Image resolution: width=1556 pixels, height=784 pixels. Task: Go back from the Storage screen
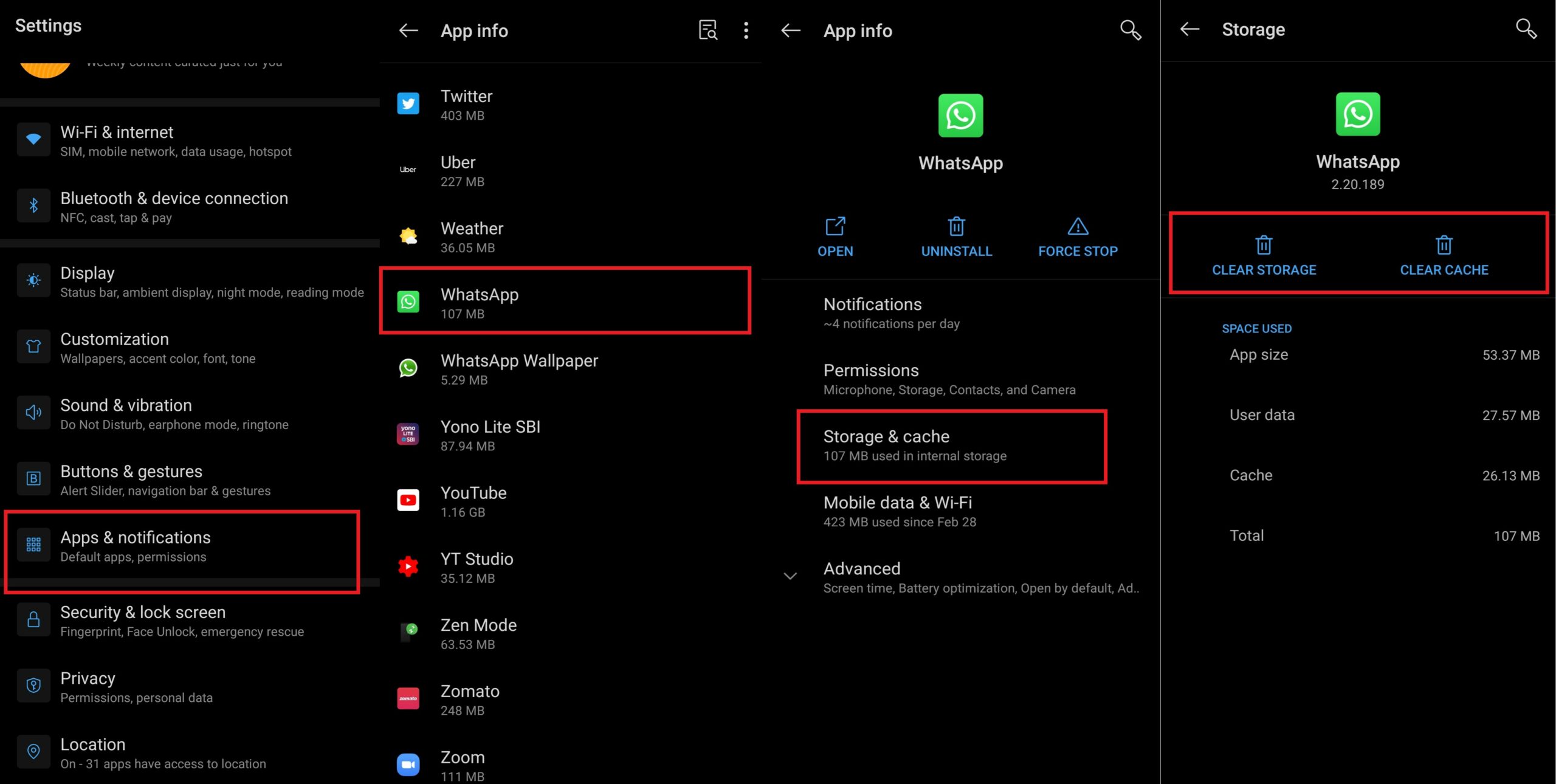tap(1189, 29)
